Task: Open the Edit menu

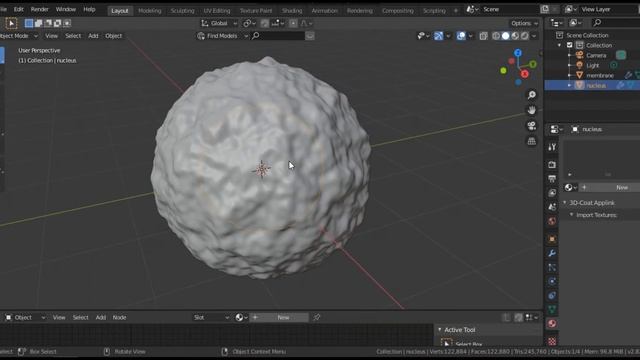Action: click(x=19, y=9)
